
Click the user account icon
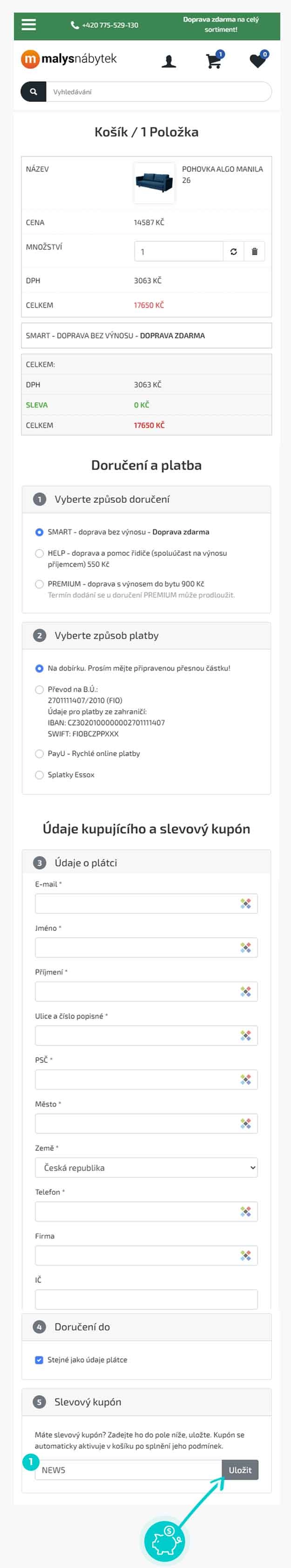[171, 59]
